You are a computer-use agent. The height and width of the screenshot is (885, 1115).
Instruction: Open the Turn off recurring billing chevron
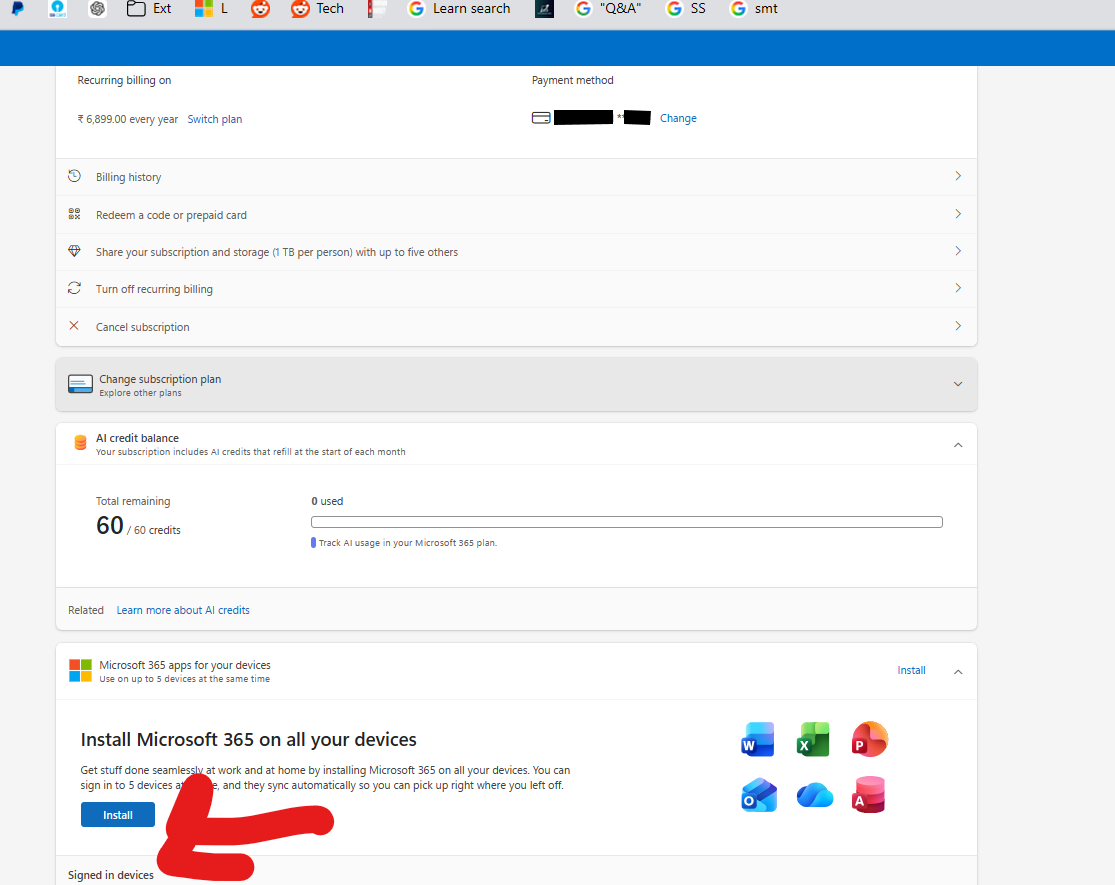[x=958, y=288]
